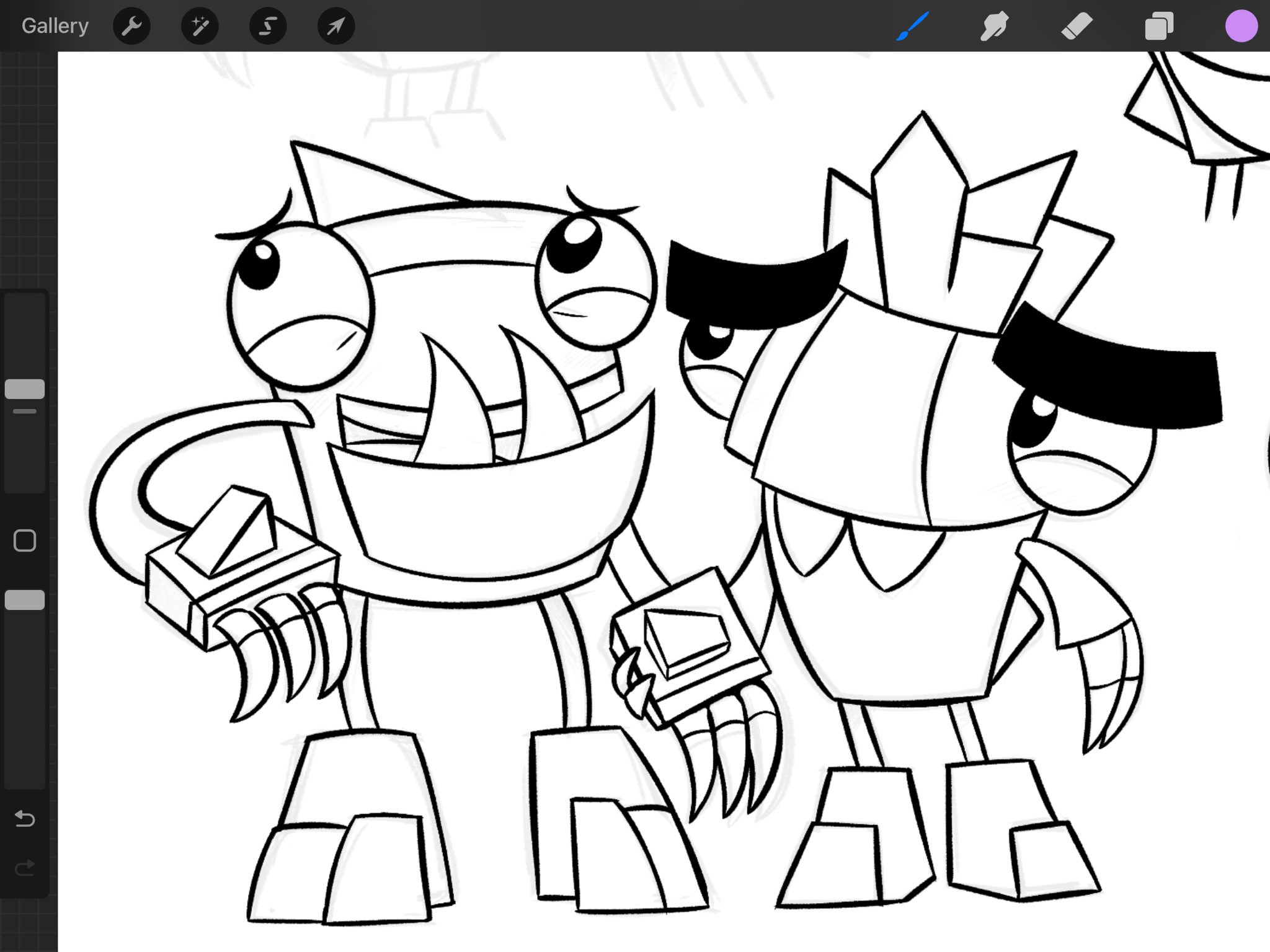Open the Actions wrench menu

(131, 26)
